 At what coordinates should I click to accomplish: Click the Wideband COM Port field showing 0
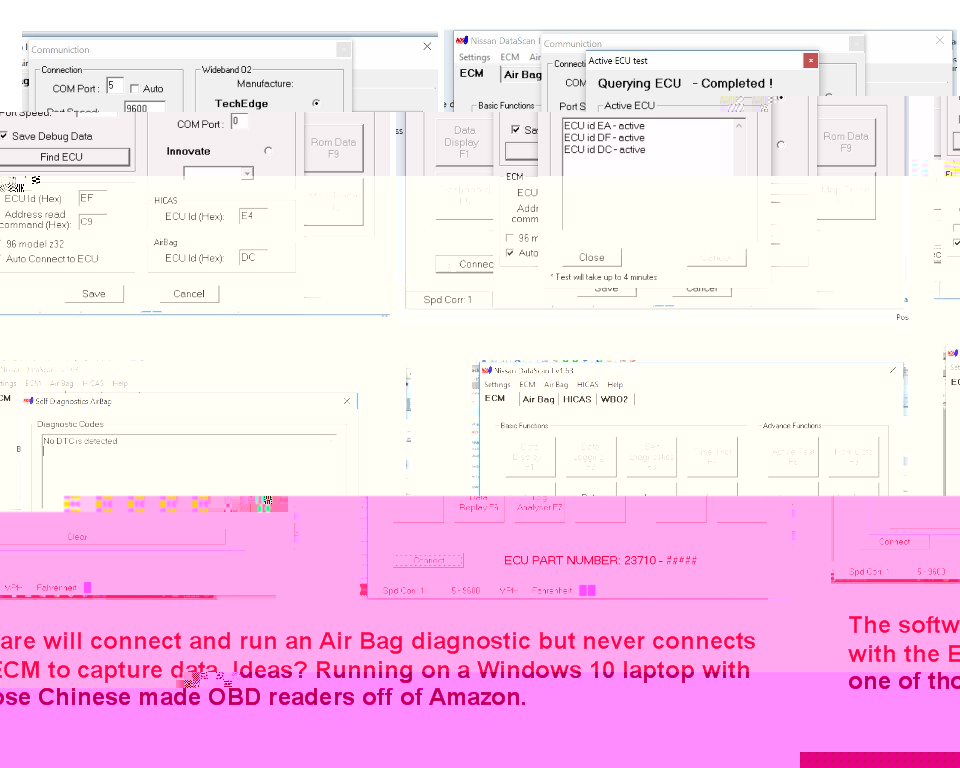click(239, 121)
